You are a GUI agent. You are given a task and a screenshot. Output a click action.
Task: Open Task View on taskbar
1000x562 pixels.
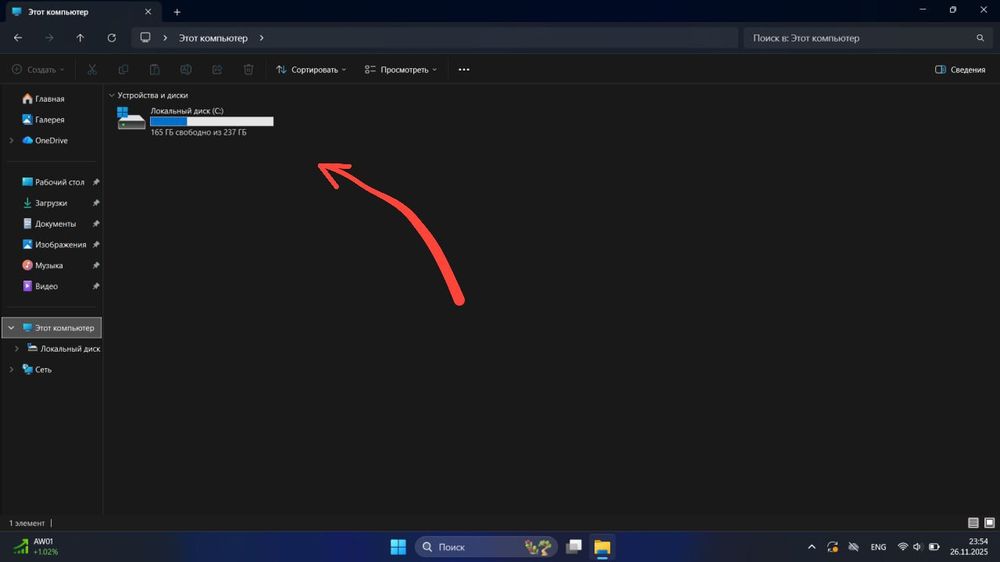(574, 547)
